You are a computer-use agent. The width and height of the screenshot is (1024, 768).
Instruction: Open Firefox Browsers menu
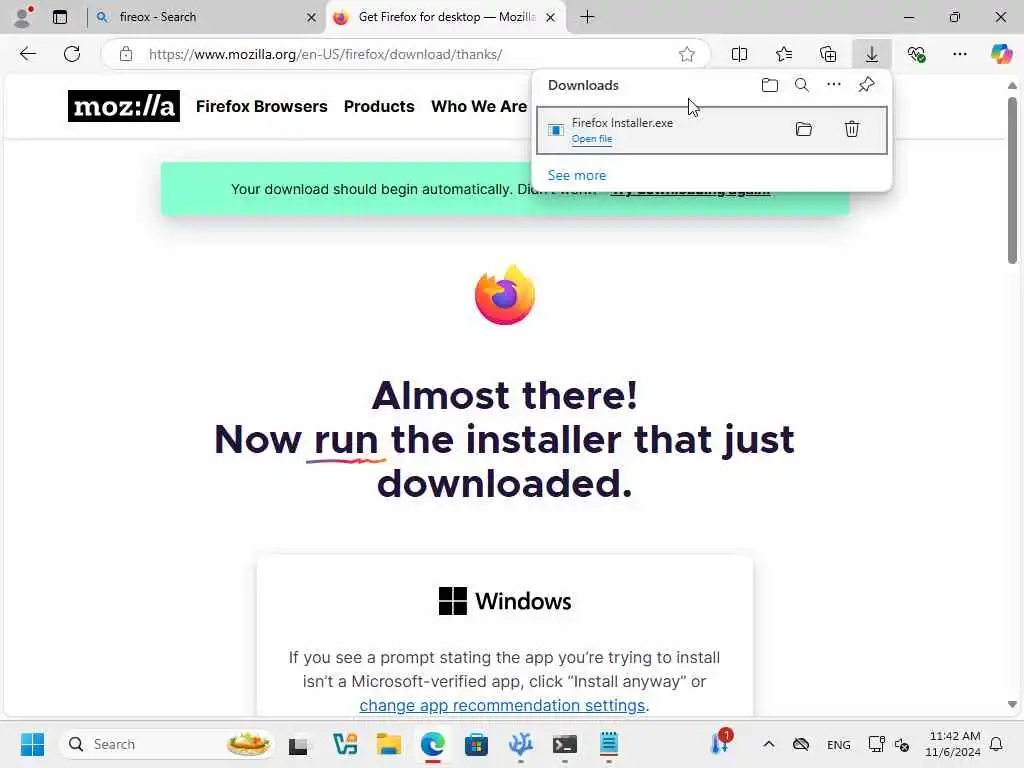[261, 106]
